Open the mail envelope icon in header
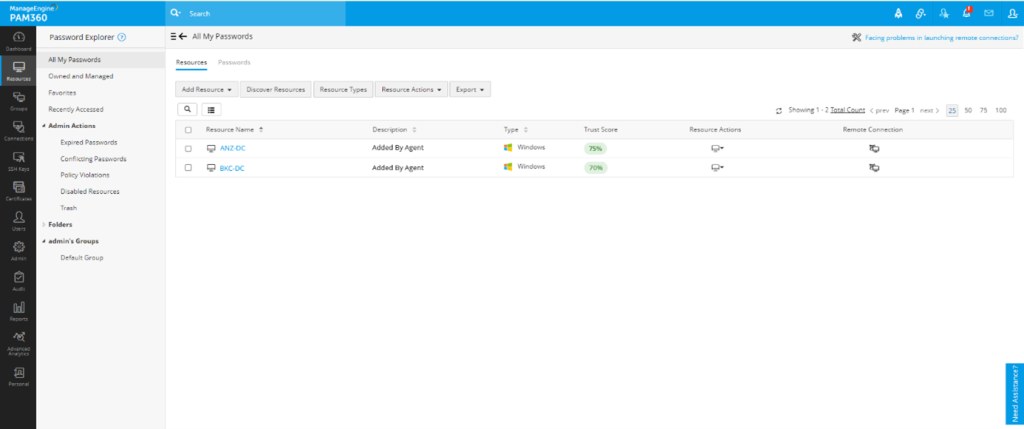This screenshot has width=1024, height=429. point(988,13)
